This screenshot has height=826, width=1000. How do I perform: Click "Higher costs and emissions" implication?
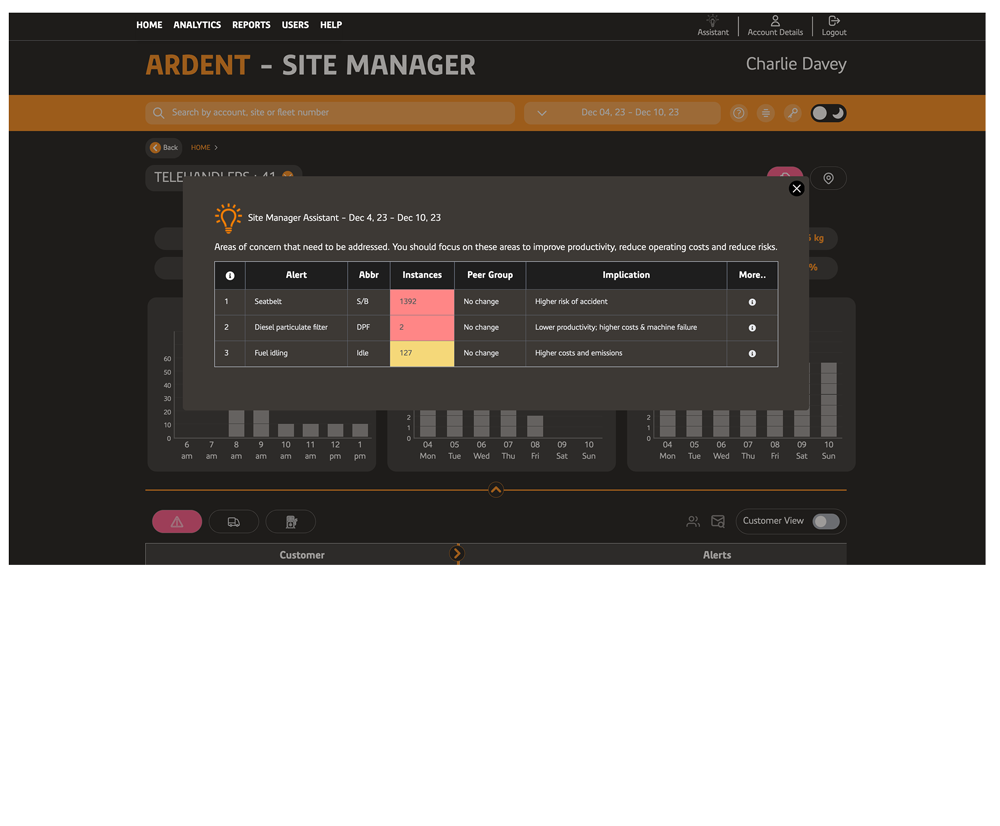click(x=578, y=353)
